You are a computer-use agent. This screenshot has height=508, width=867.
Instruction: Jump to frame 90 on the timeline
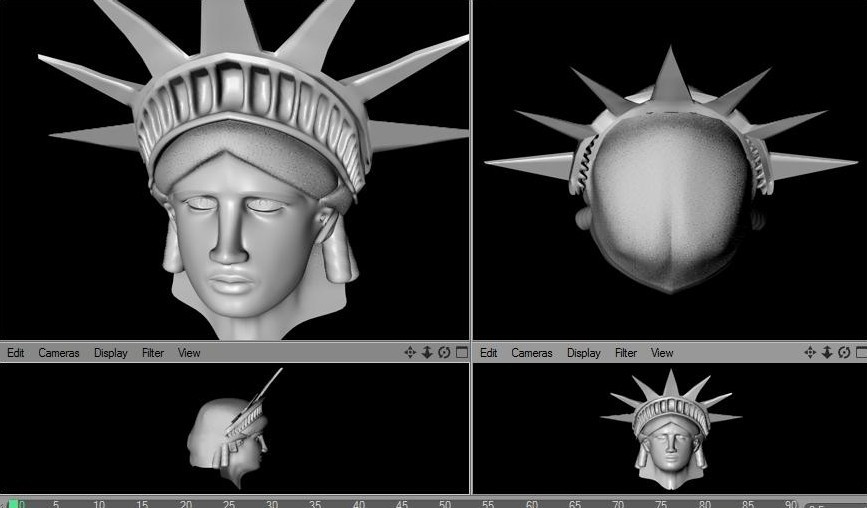click(791, 504)
